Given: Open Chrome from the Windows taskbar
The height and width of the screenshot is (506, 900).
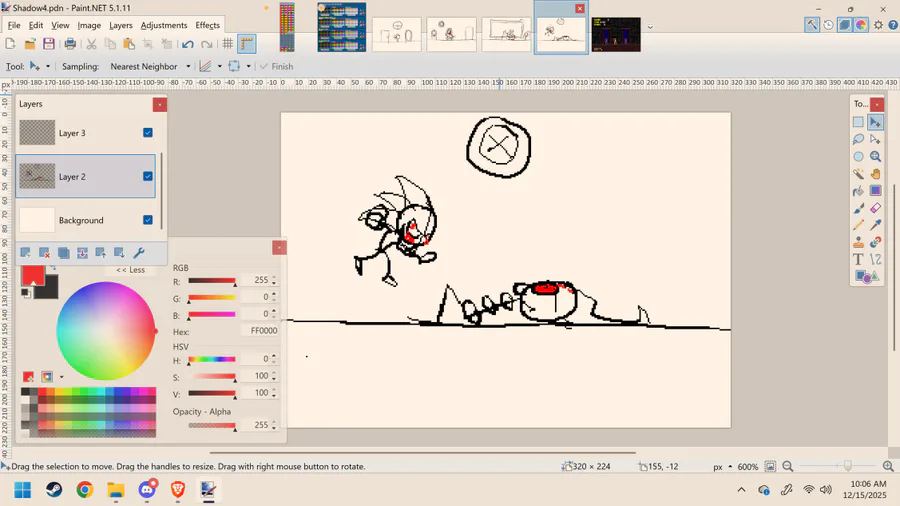Looking at the screenshot, I should 85,490.
